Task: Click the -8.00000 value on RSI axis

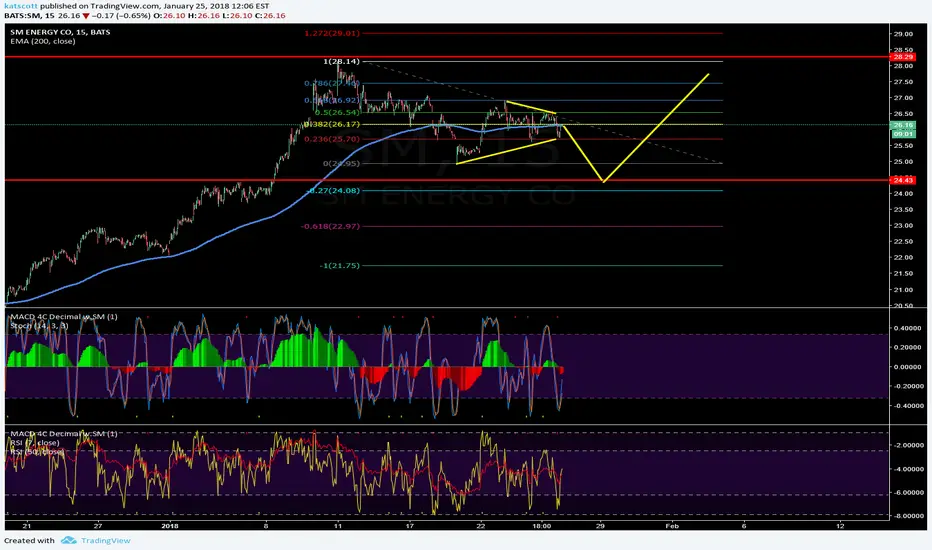Action: 908,516
